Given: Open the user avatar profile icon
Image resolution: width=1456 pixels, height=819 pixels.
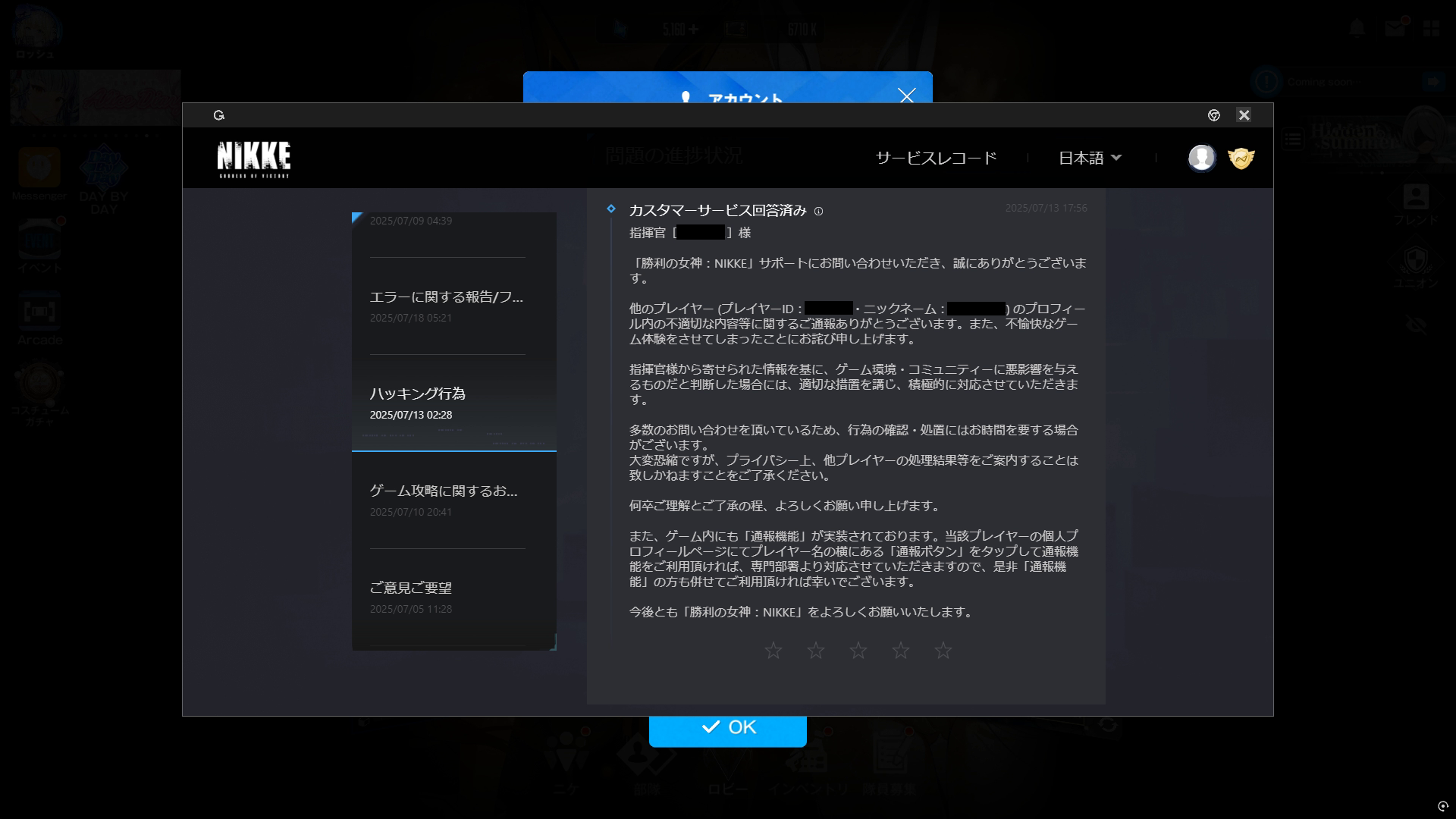Looking at the screenshot, I should click(1201, 158).
